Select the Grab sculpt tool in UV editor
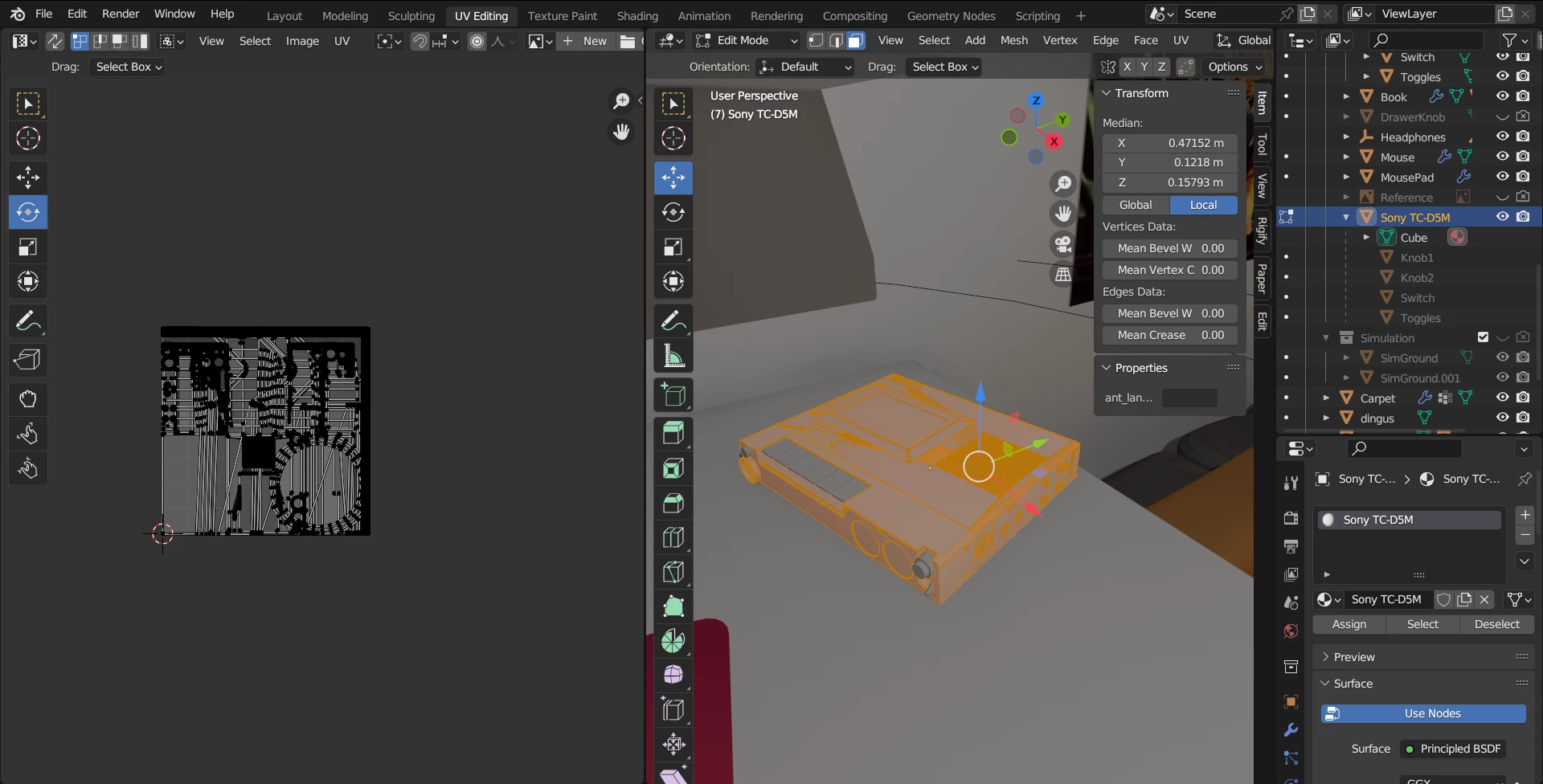The height and width of the screenshot is (784, 1543). [x=28, y=399]
